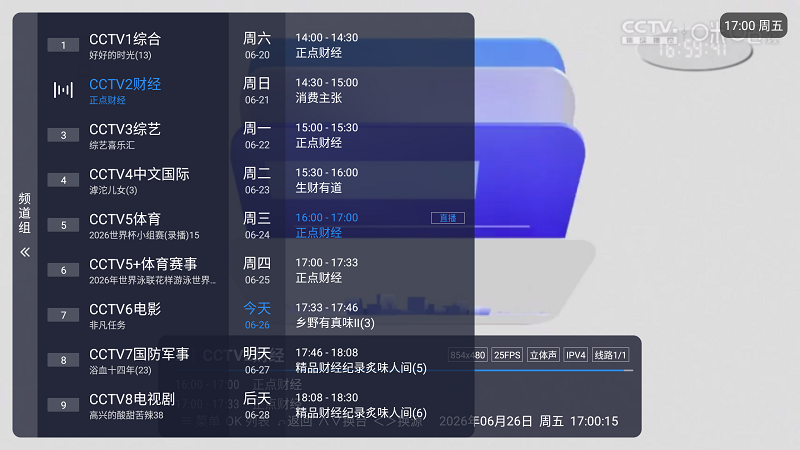
Task: Click the 立体声 audio badge
Action: [x=543, y=355]
